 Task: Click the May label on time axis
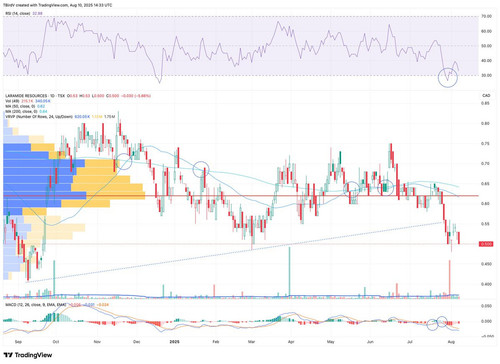(x=330, y=342)
